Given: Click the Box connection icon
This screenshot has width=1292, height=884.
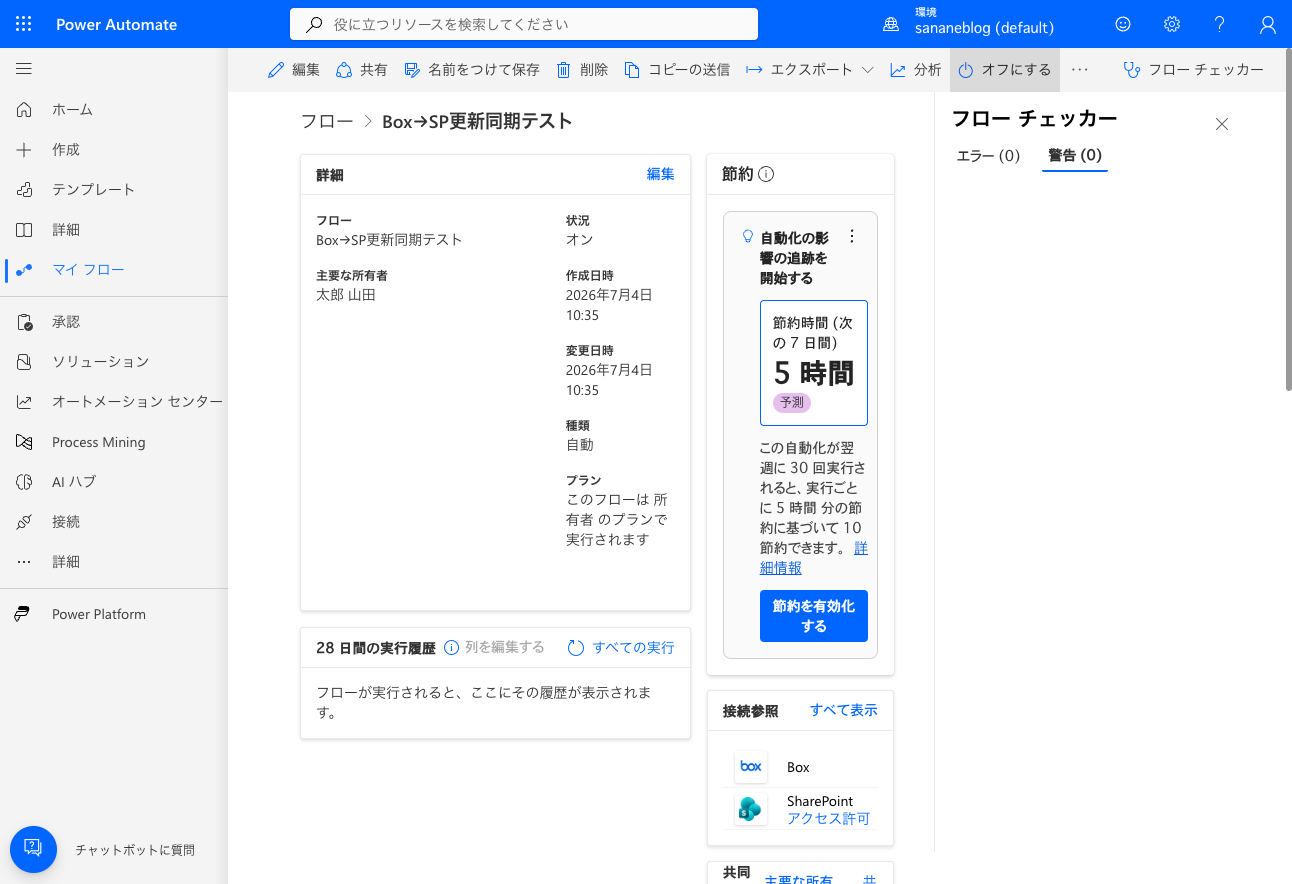Looking at the screenshot, I should tap(750, 767).
